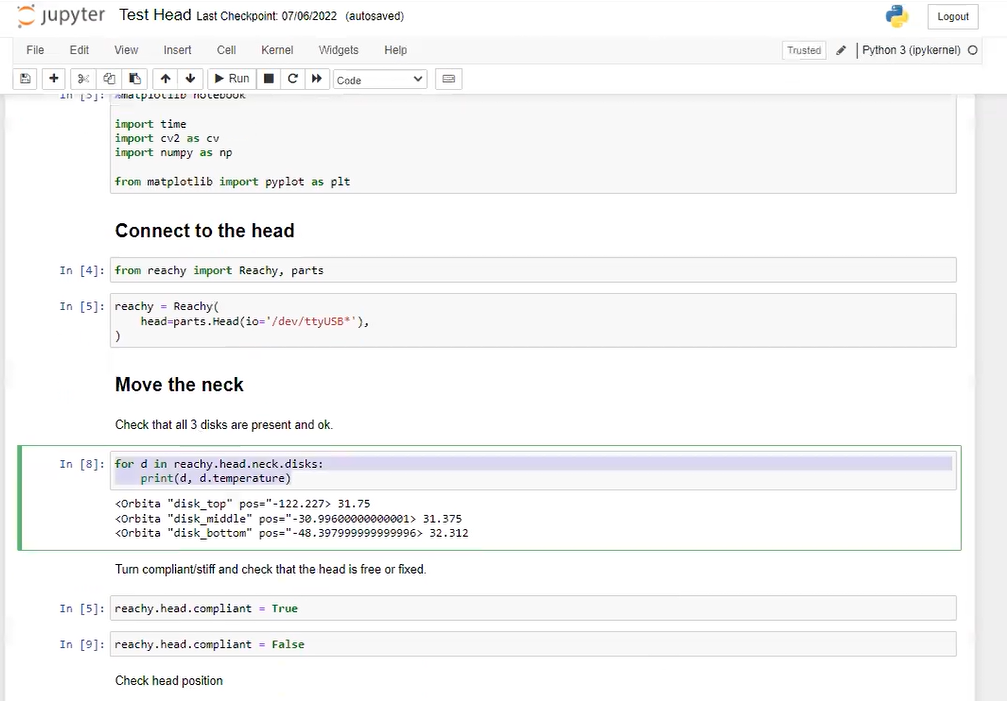
Task: Move selected cell down arrow
Action: pyautogui.click(x=191, y=79)
